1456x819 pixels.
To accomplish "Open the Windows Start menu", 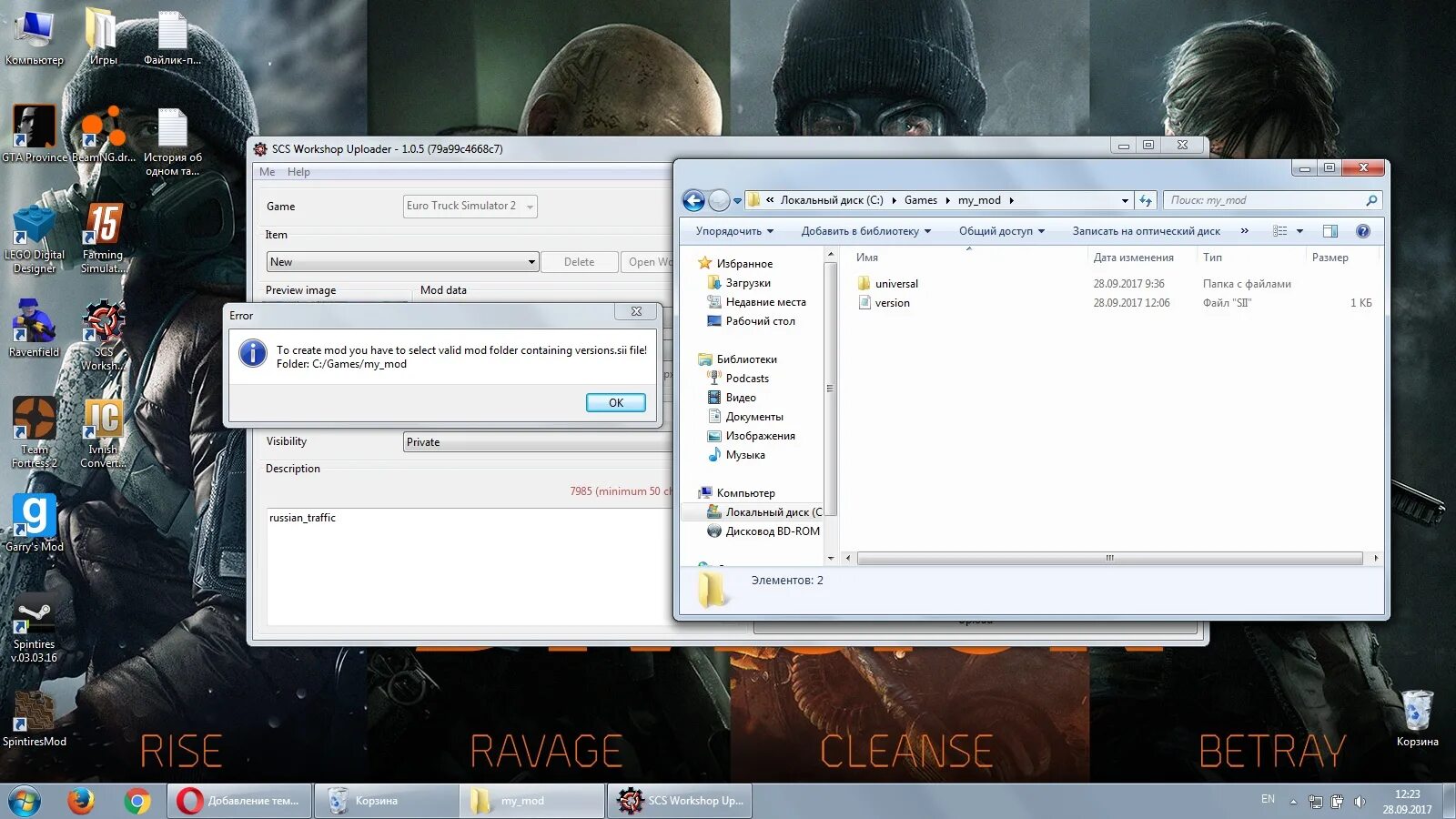I will [x=25, y=801].
